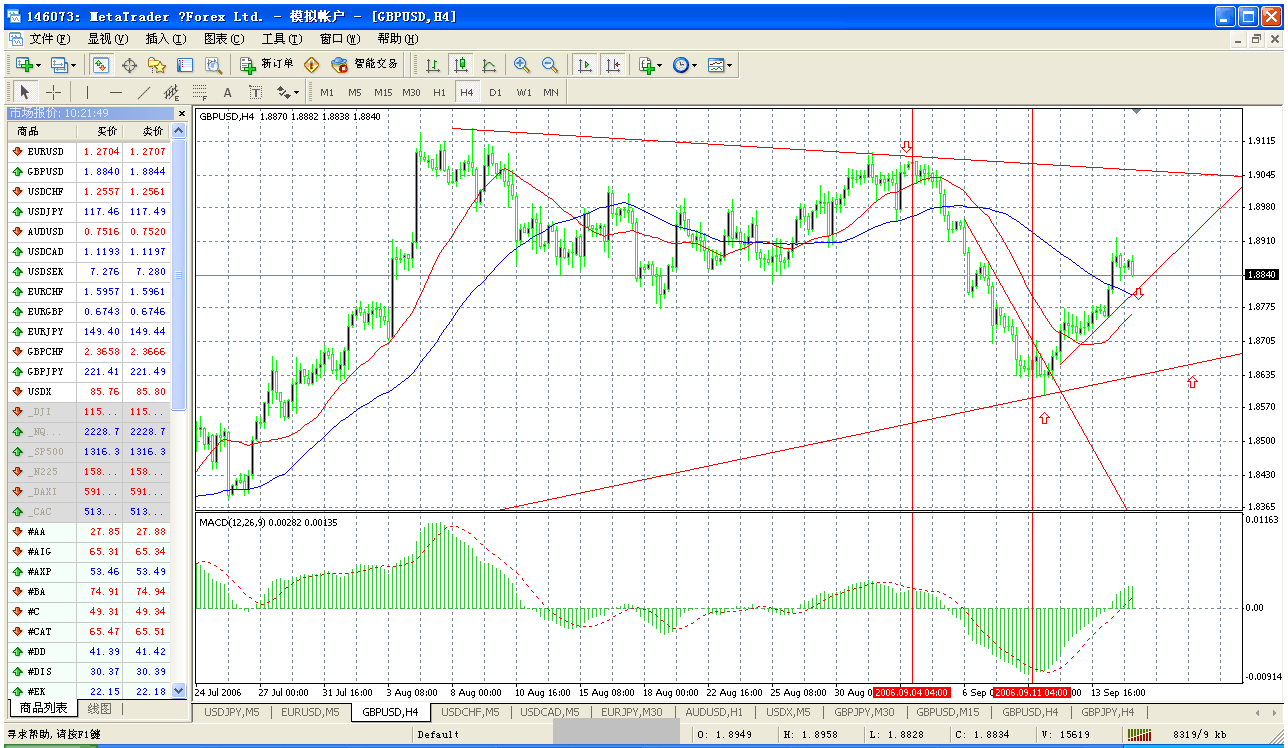Select the vertical line drawing tool

point(89,92)
